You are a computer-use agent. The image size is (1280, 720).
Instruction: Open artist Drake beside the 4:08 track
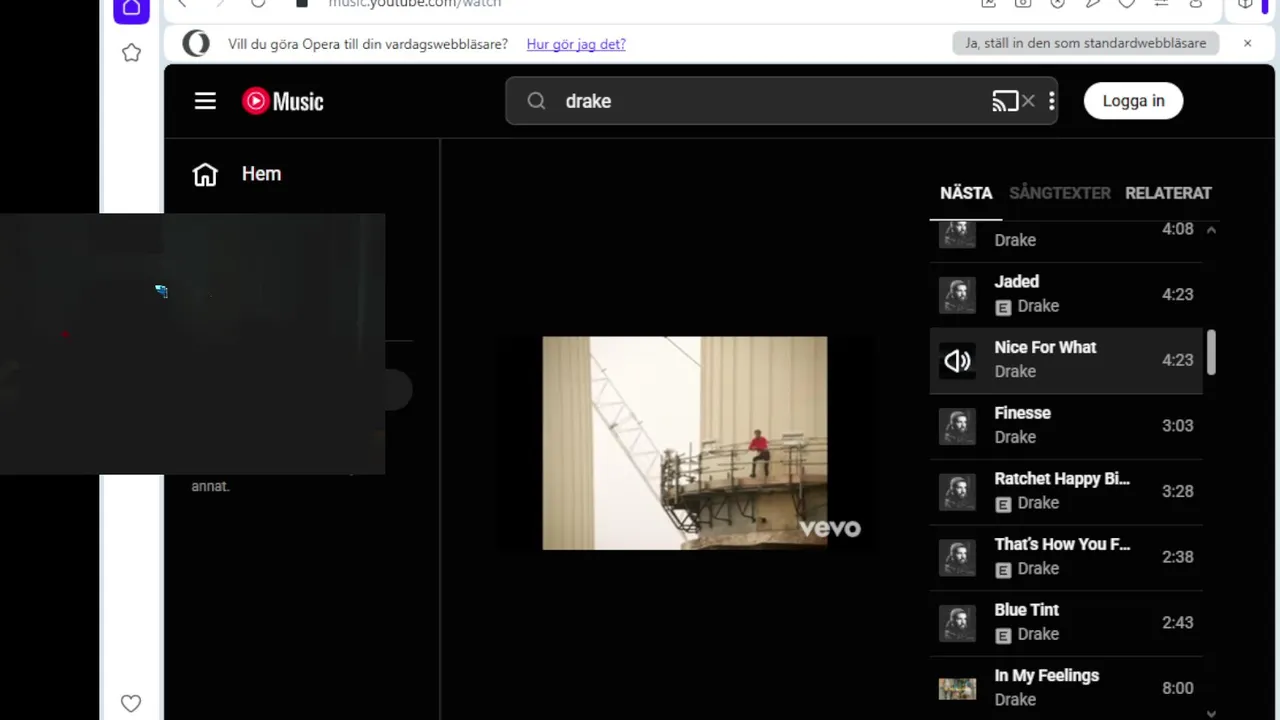(1015, 240)
